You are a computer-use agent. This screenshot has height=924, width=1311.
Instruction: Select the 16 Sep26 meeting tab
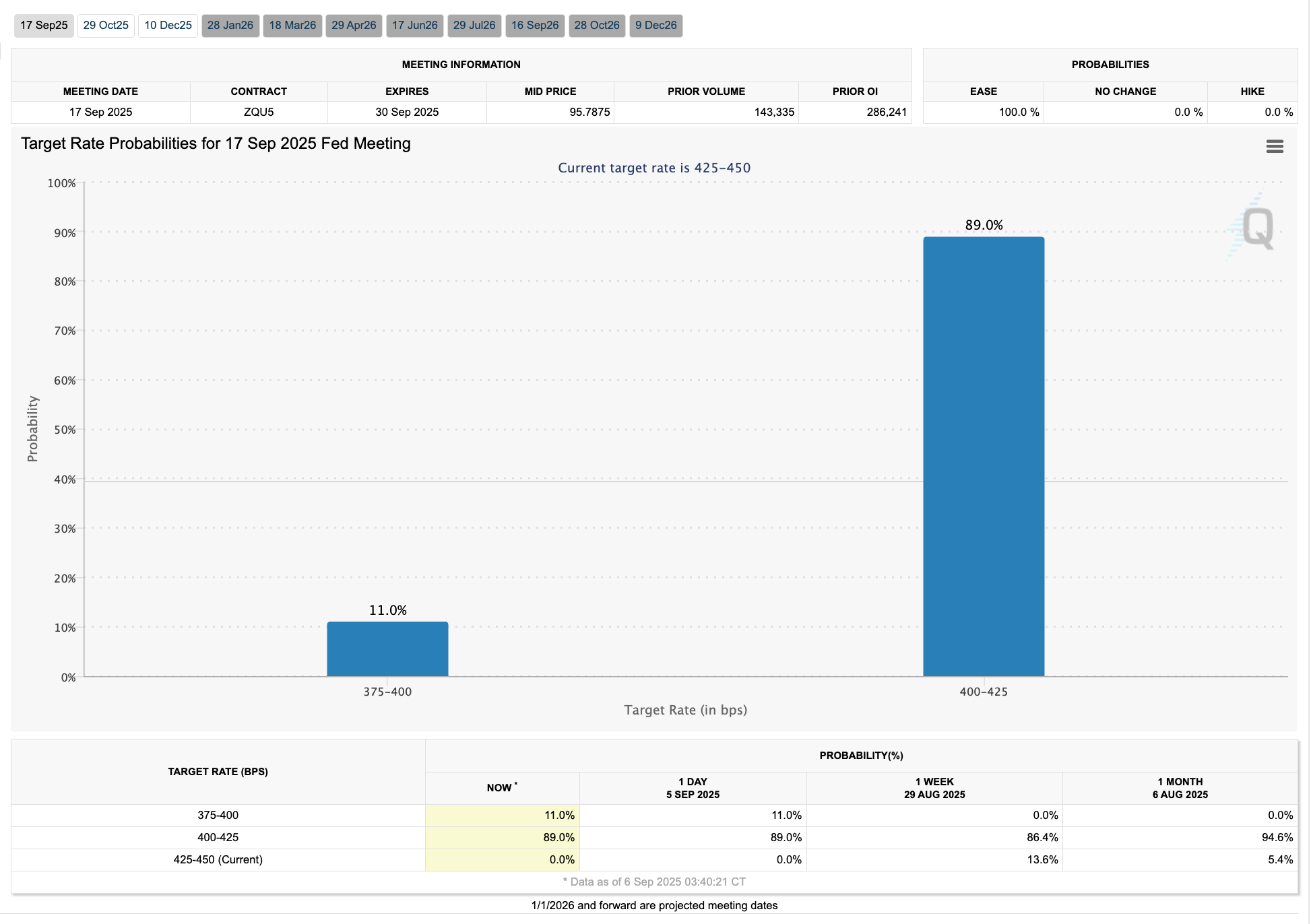(x=535, y=26)
